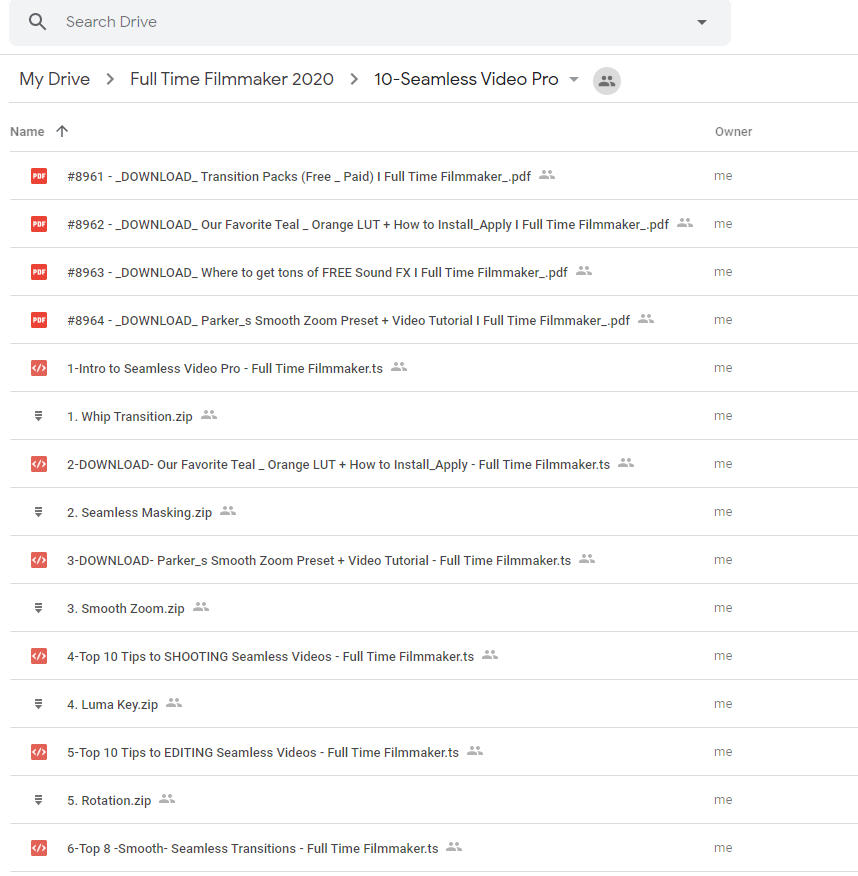This screenshot has height=876, width=858.
Task: Click code icon of 5-Top 10 Tips to EDITING file
Action: [x=39, y=753]
